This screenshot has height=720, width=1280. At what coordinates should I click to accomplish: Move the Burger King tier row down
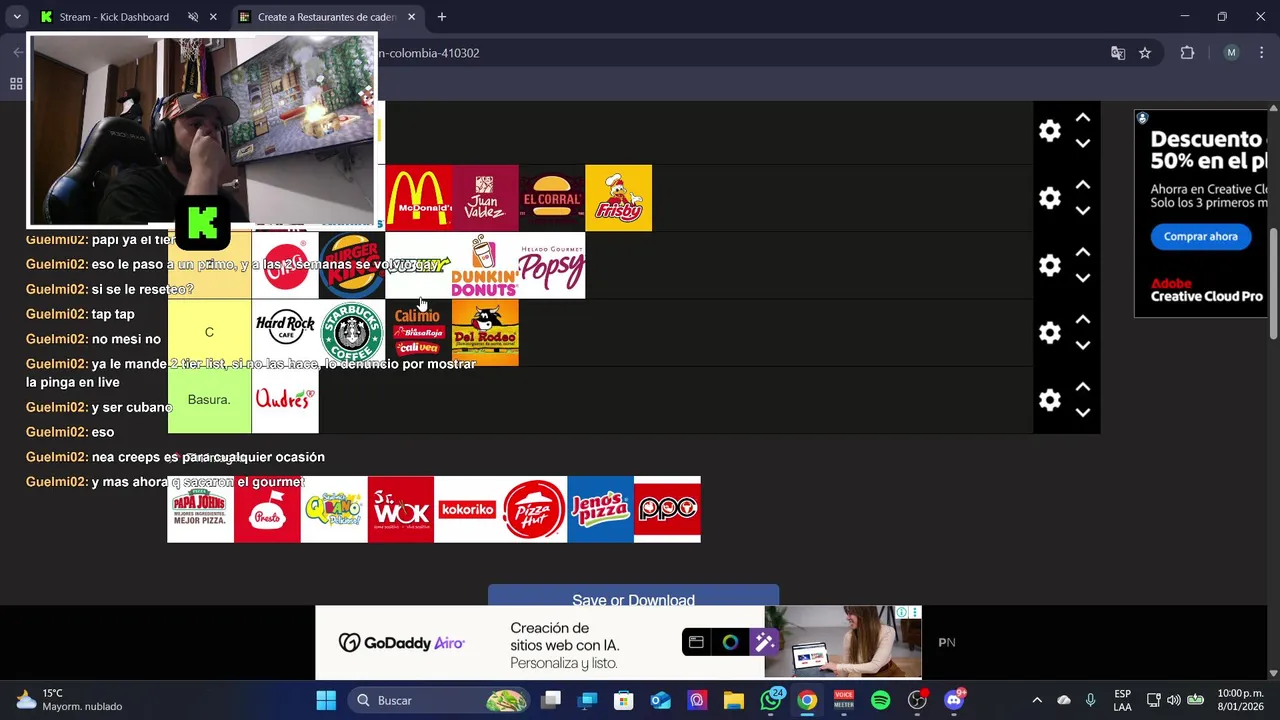click(1083, 278)
